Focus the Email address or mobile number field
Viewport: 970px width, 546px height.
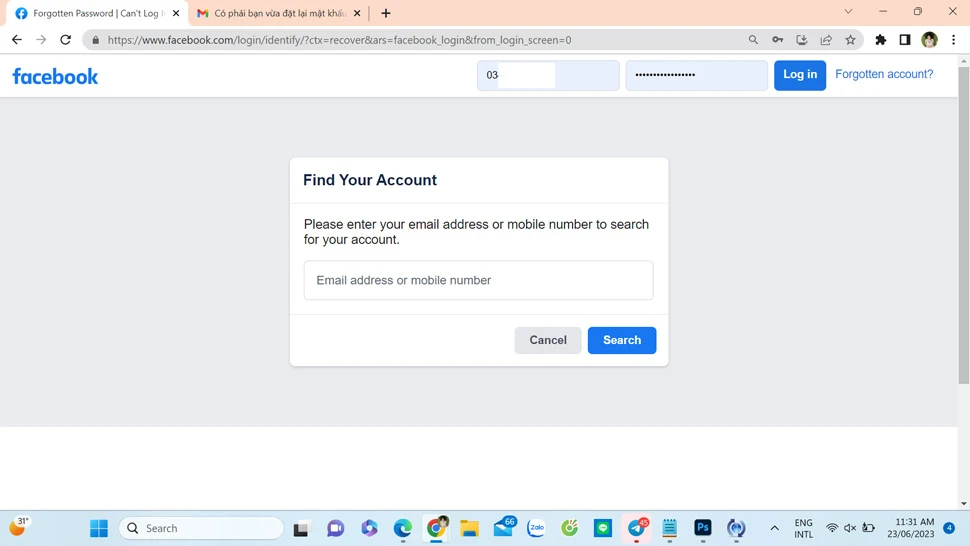[478, 280]
